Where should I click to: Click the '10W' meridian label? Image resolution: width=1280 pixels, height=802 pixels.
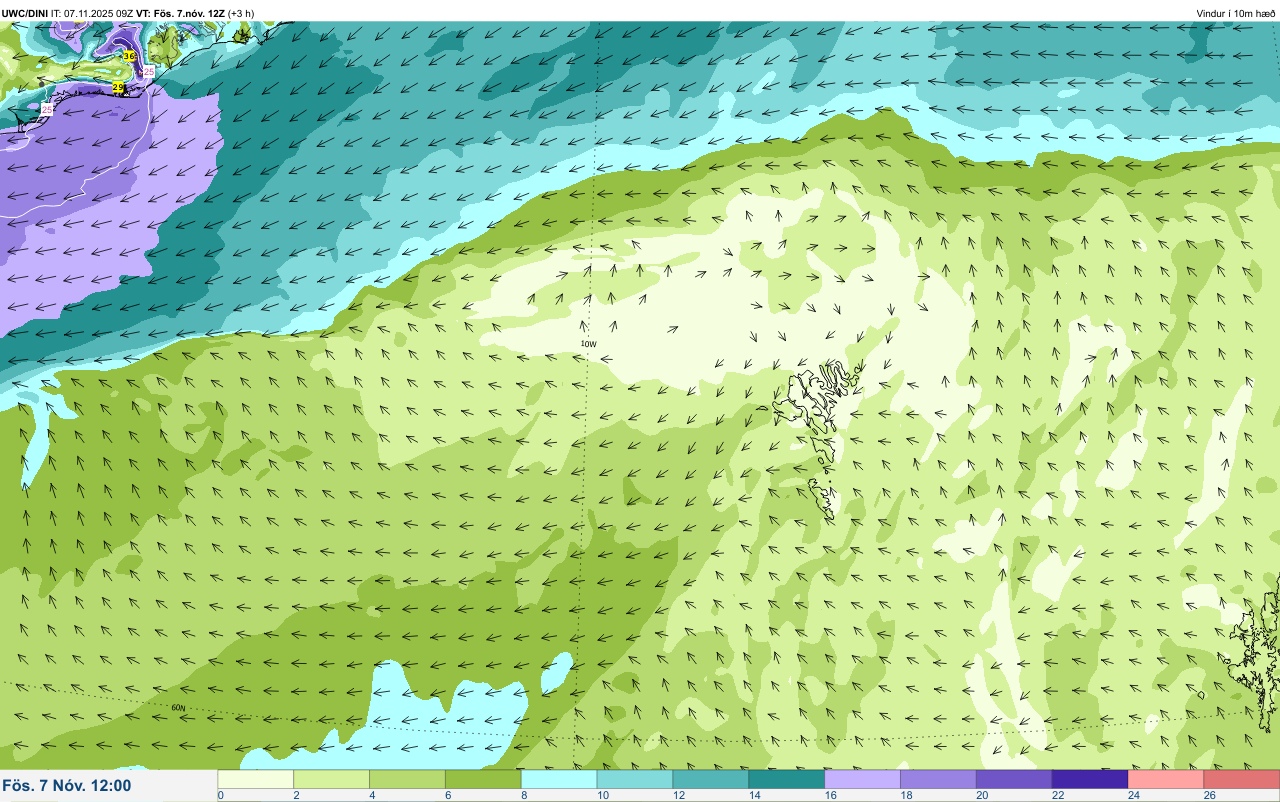589,344
